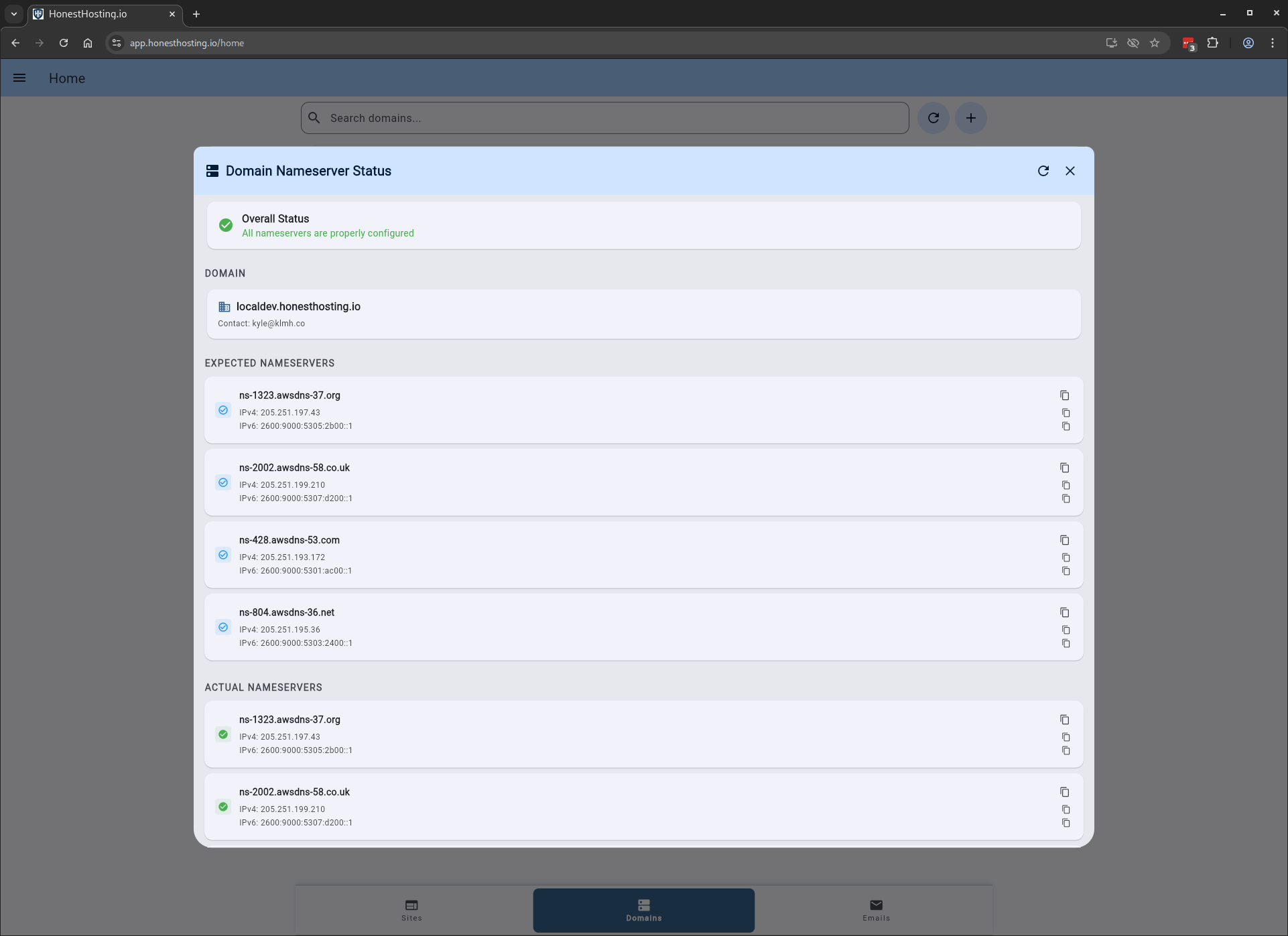1288x936 pixels.
Task: Copy expected ns-1323.awsdns-37.org hostname
Action: tap(1064, 395)
